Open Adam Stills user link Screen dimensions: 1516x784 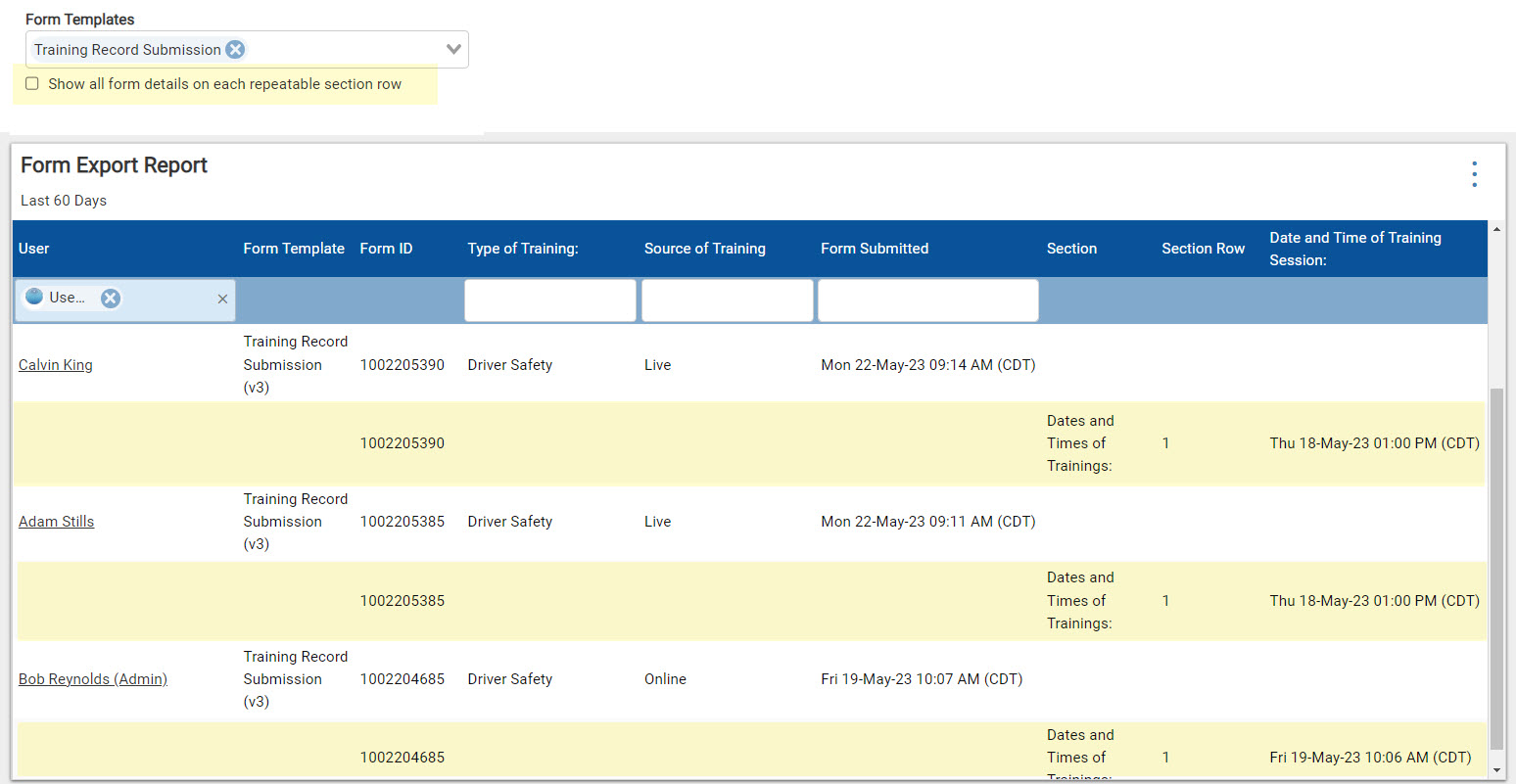click(57, 522)
